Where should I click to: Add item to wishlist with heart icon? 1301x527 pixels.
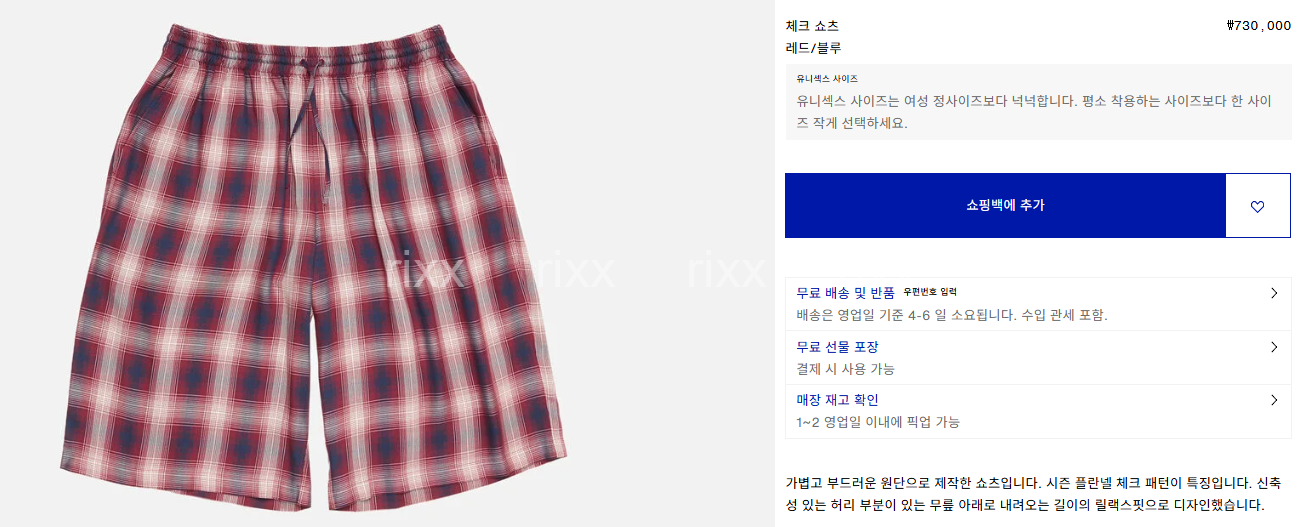click(x=1257, y=206)
